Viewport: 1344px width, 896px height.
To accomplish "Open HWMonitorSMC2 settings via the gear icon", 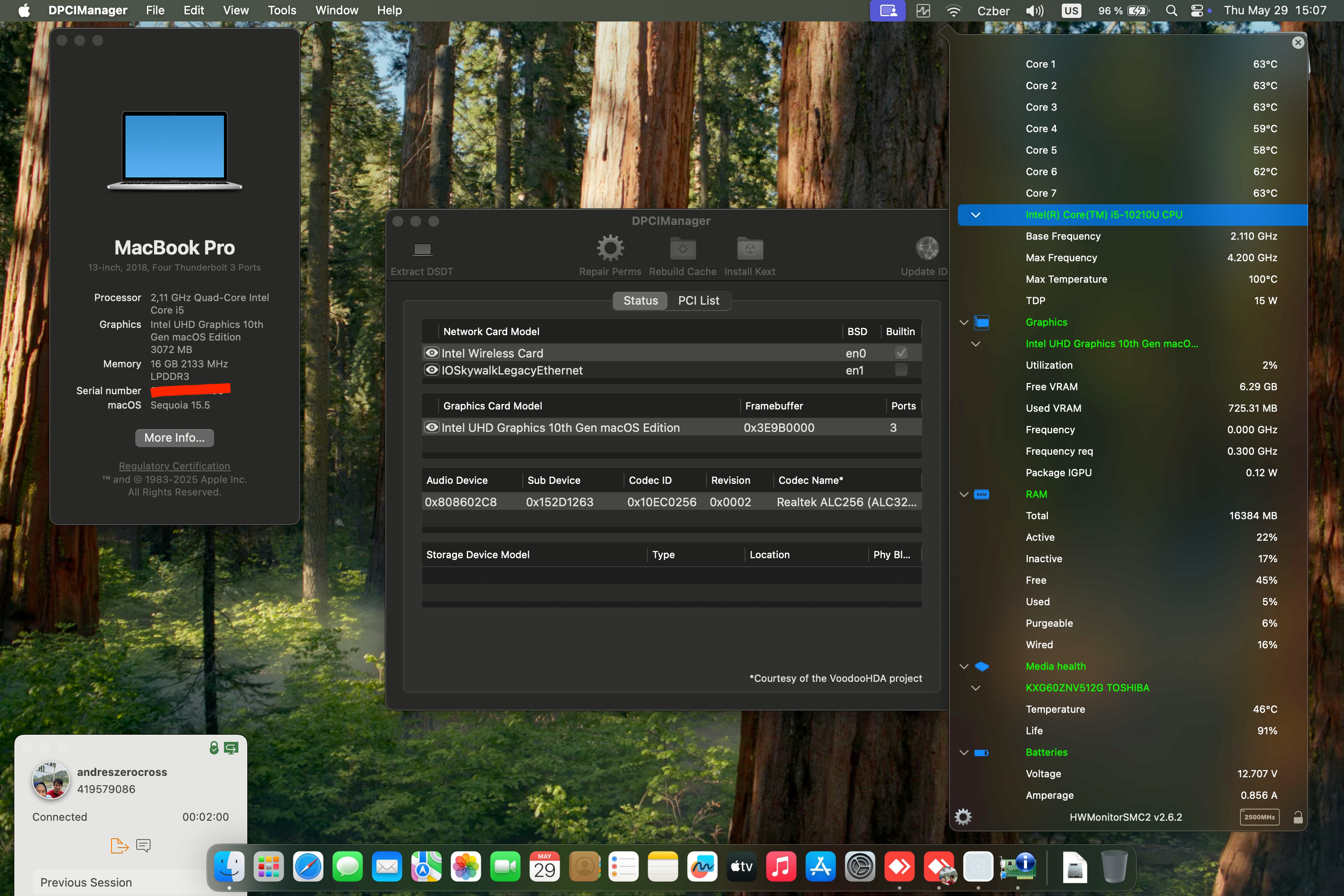I will (964, 817).
